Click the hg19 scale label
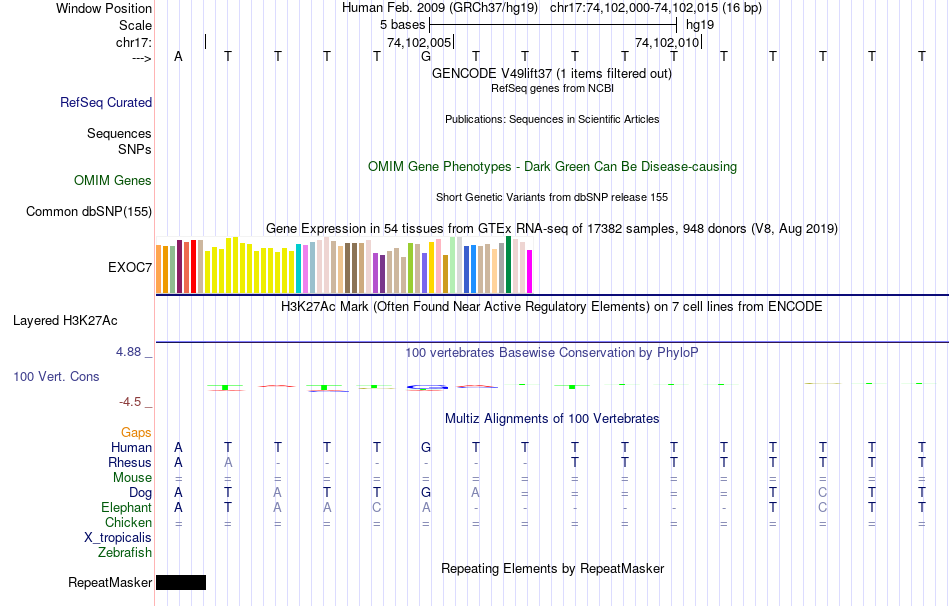This screenshot has height=606, width=950. (x=700, y=25)
